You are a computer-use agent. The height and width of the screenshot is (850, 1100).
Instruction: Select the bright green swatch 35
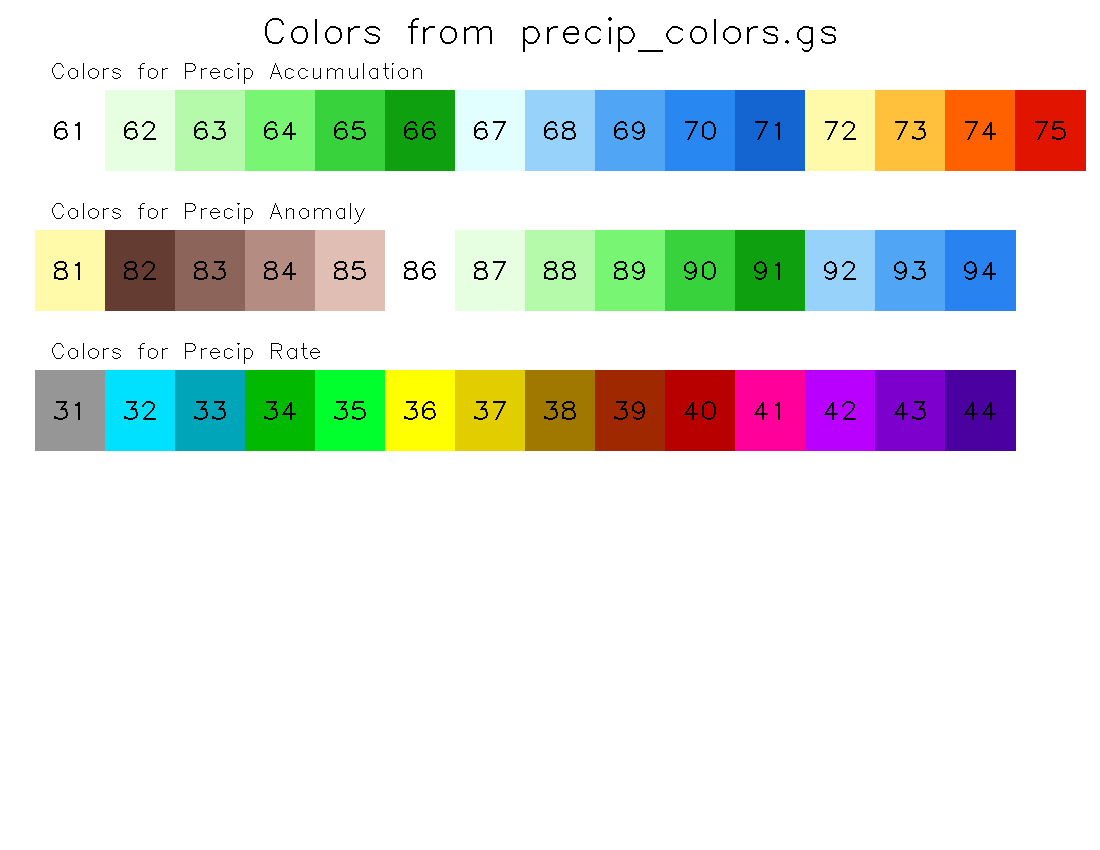pos(350,410)
